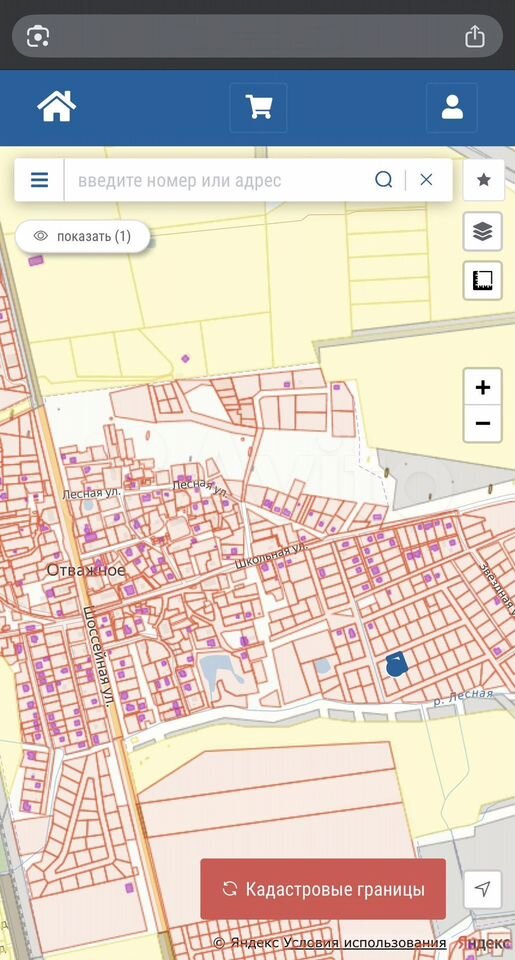Tap the browser camera search icon
Image resolution: width=515 pixels, height=960 pixels.
pyautogui.click(x=38, y=36)
